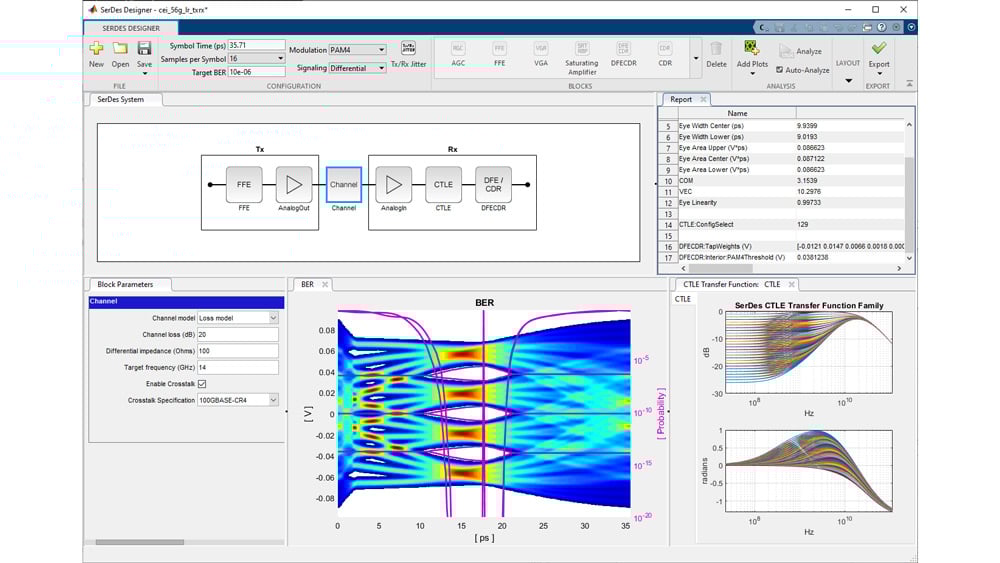Open the Modulation PAM4 dropdown
The height and width of the screenshot is (563, 1000).
pyautogui.click(x=381, y=50)
